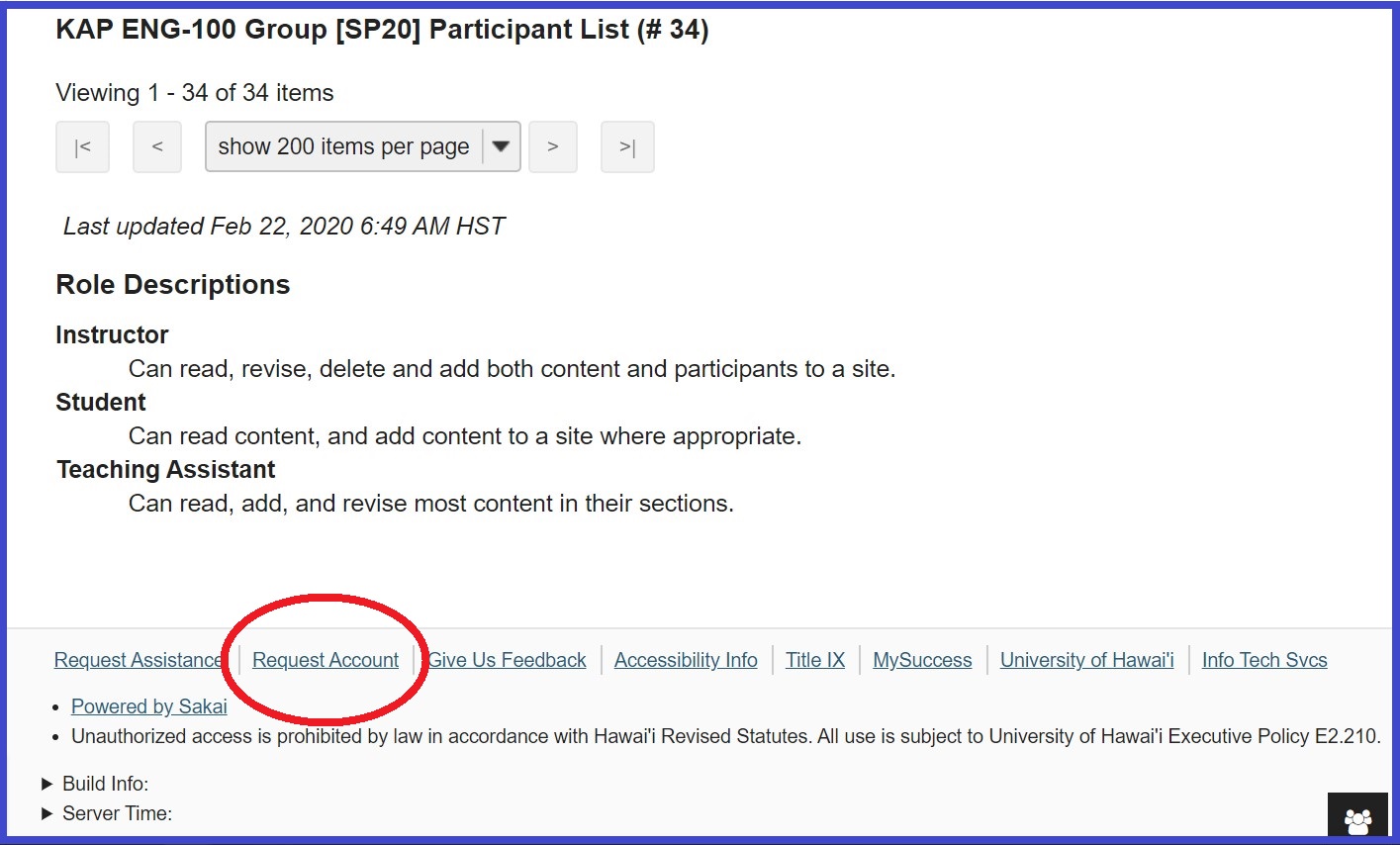
Task: Visit the Title IX link
Action: (x=815, y=660)
